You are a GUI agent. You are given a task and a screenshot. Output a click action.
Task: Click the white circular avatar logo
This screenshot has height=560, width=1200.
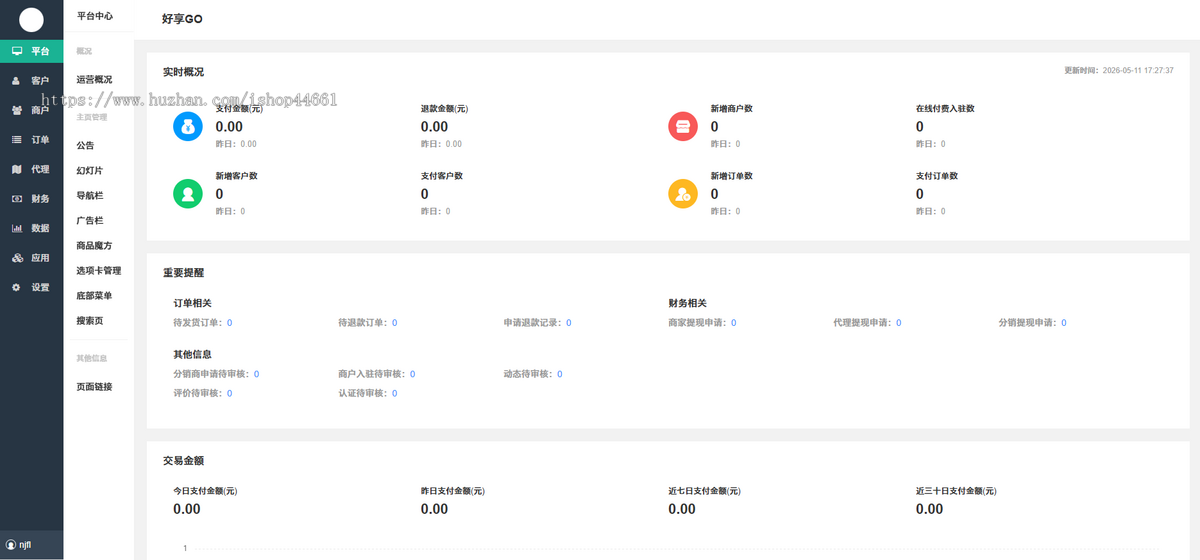32,19
